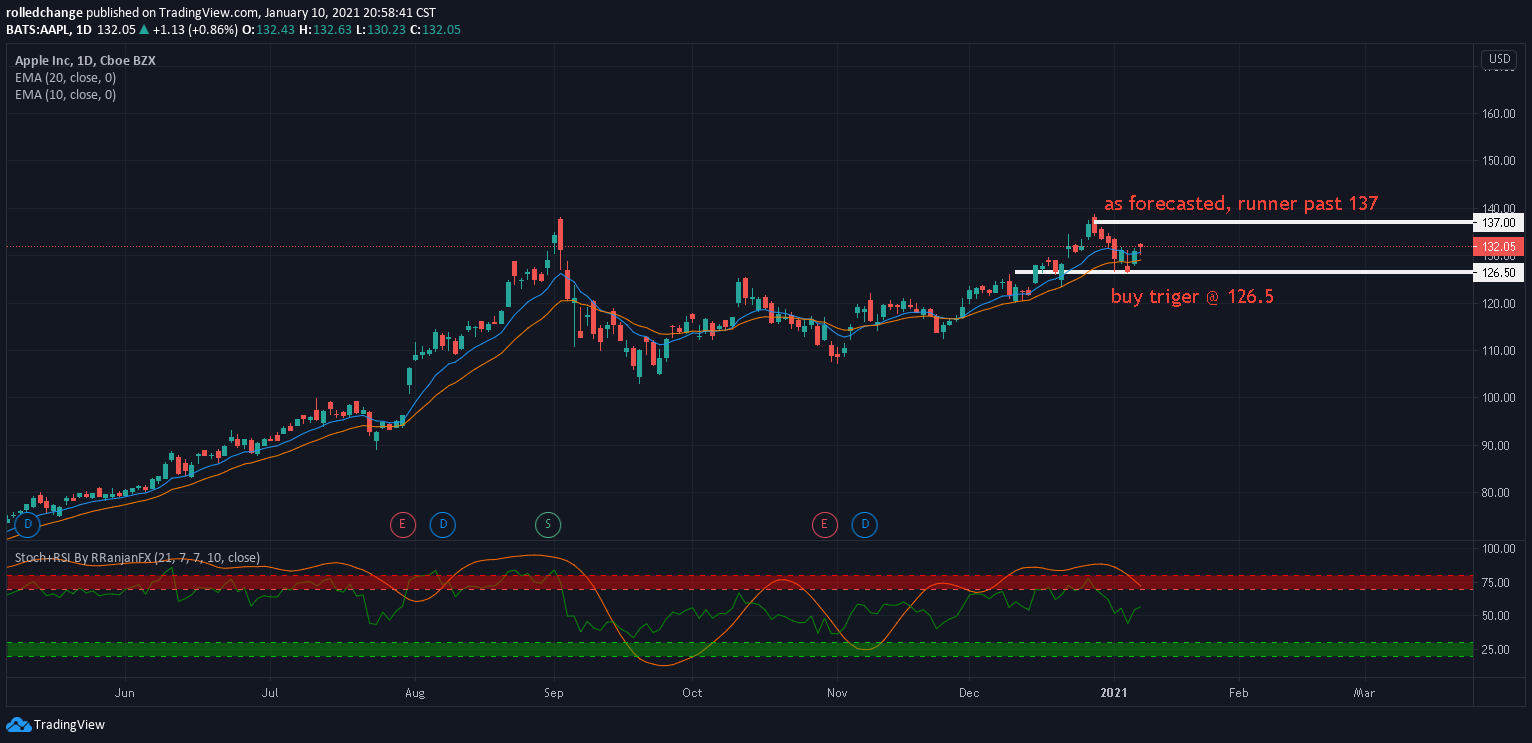Image resolution: width=1532 pixels, height=743 pixels.
Task: Select the EMA (20, close, 0) indicator label
Action: point(65,77)
